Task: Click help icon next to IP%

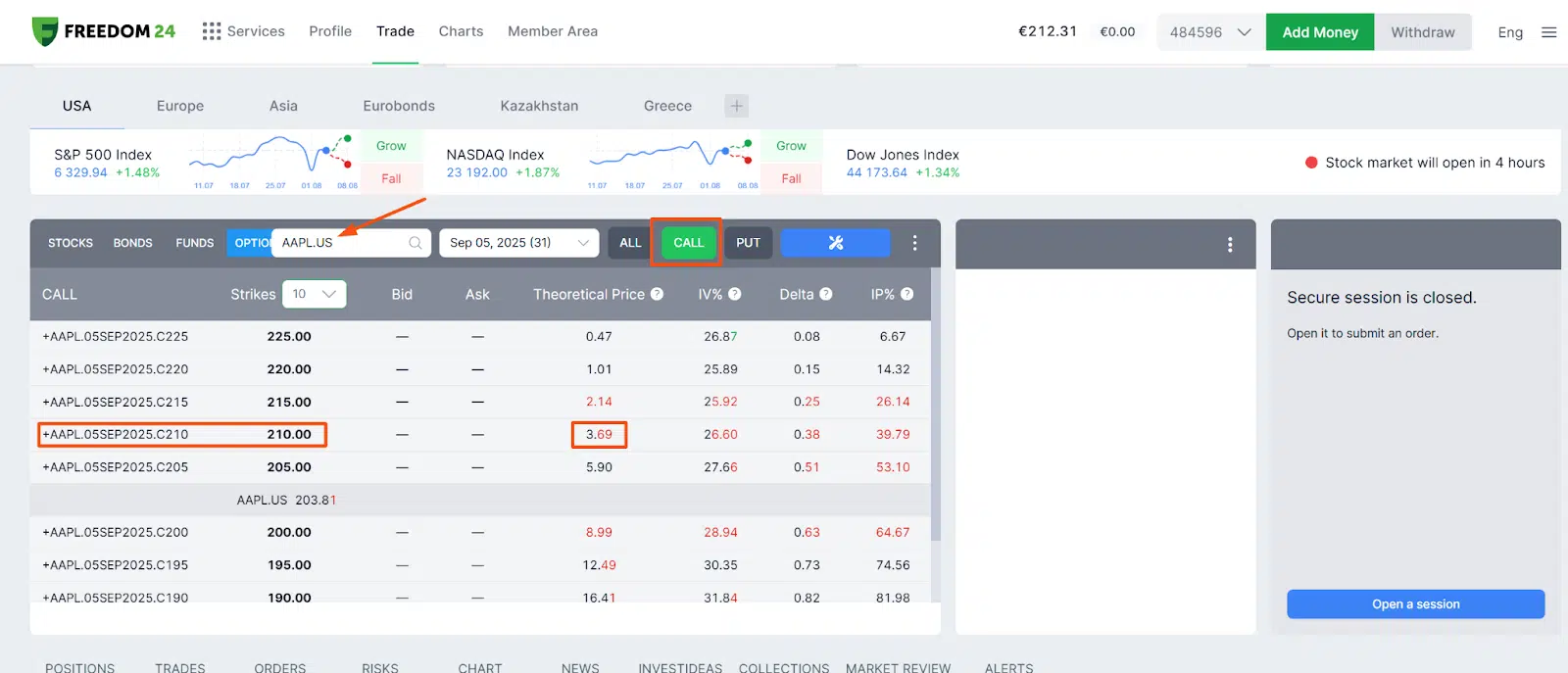Action: (906, 294)
